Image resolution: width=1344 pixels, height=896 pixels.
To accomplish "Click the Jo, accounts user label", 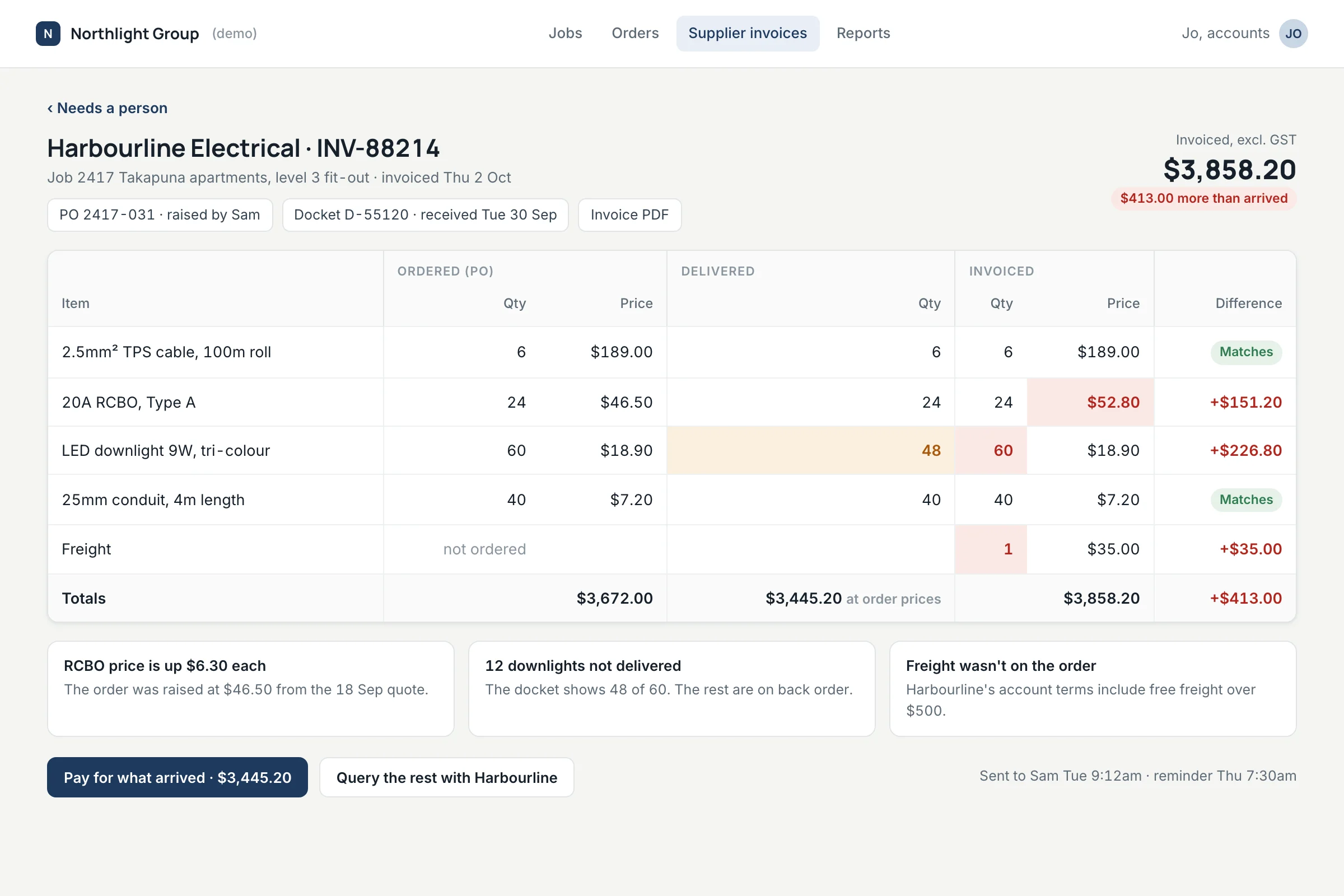I will point(1225,33).
